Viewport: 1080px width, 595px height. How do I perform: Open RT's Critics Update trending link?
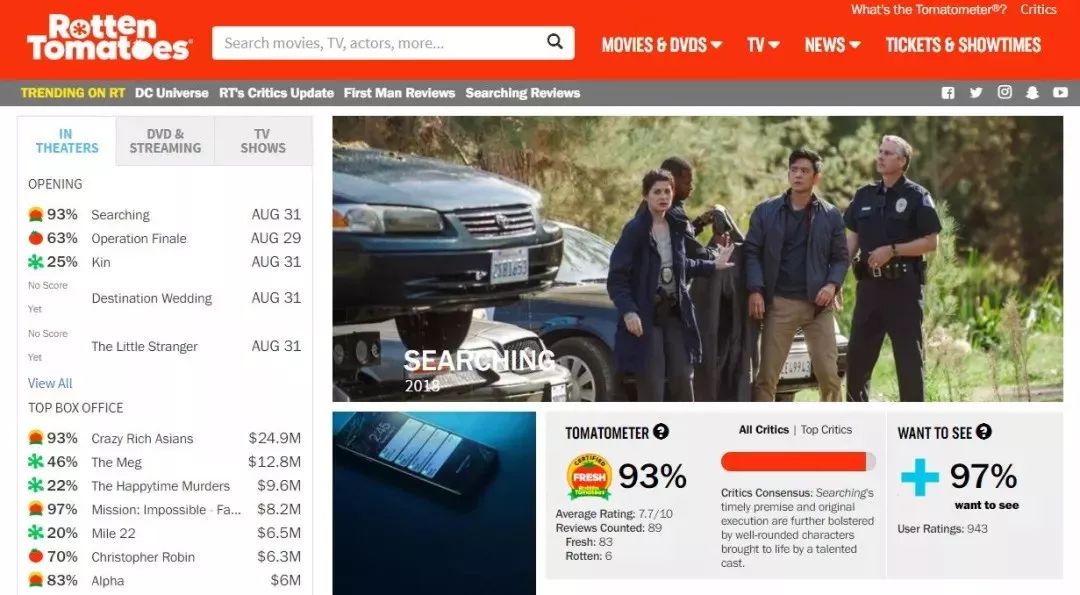(x=276, y=93)
